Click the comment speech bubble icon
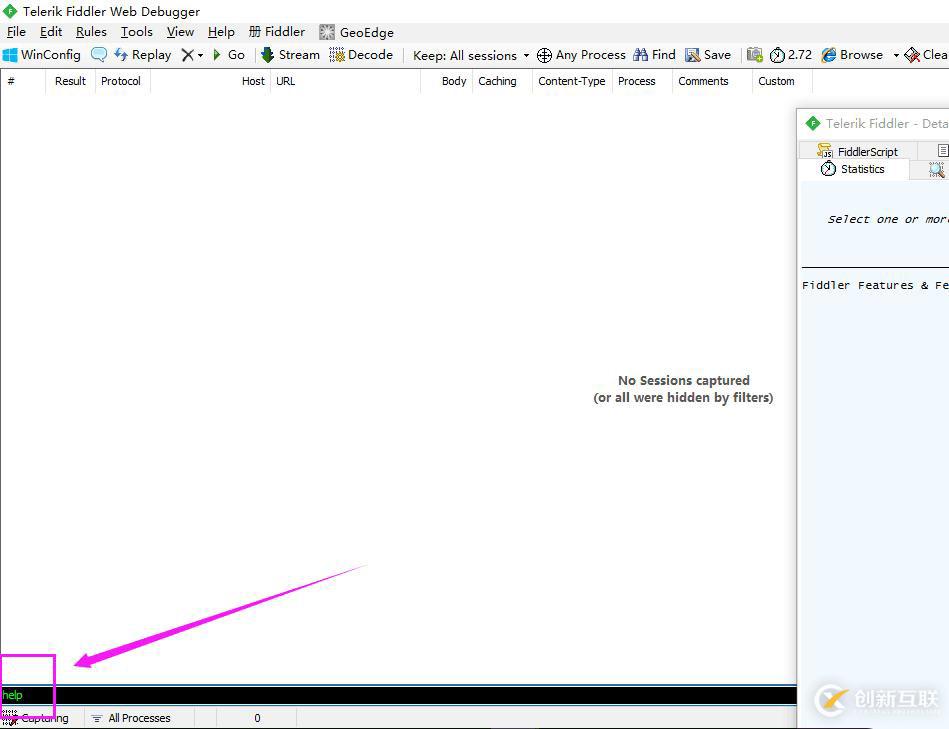This screenshot has width=949, height=729. [99, 55]
